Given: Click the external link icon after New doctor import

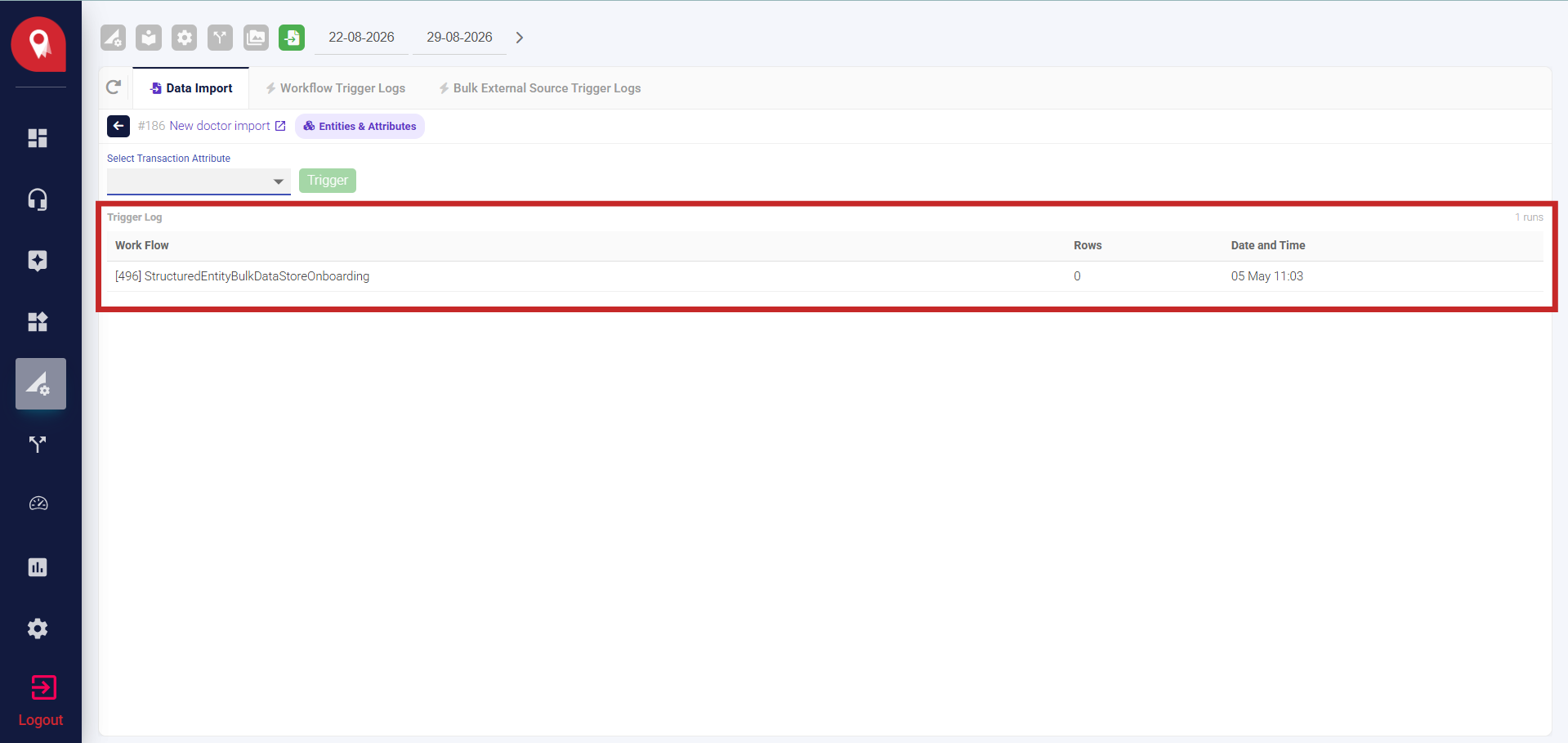Looking at the screenshot, I should coord(280,126).
